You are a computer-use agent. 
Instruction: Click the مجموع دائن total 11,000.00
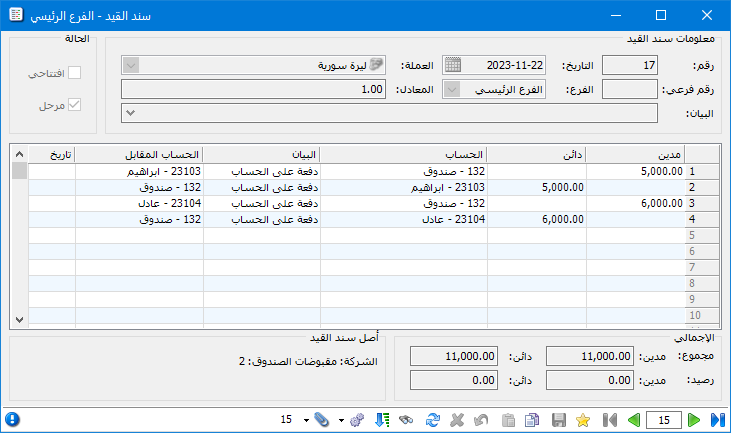[454, 356]
